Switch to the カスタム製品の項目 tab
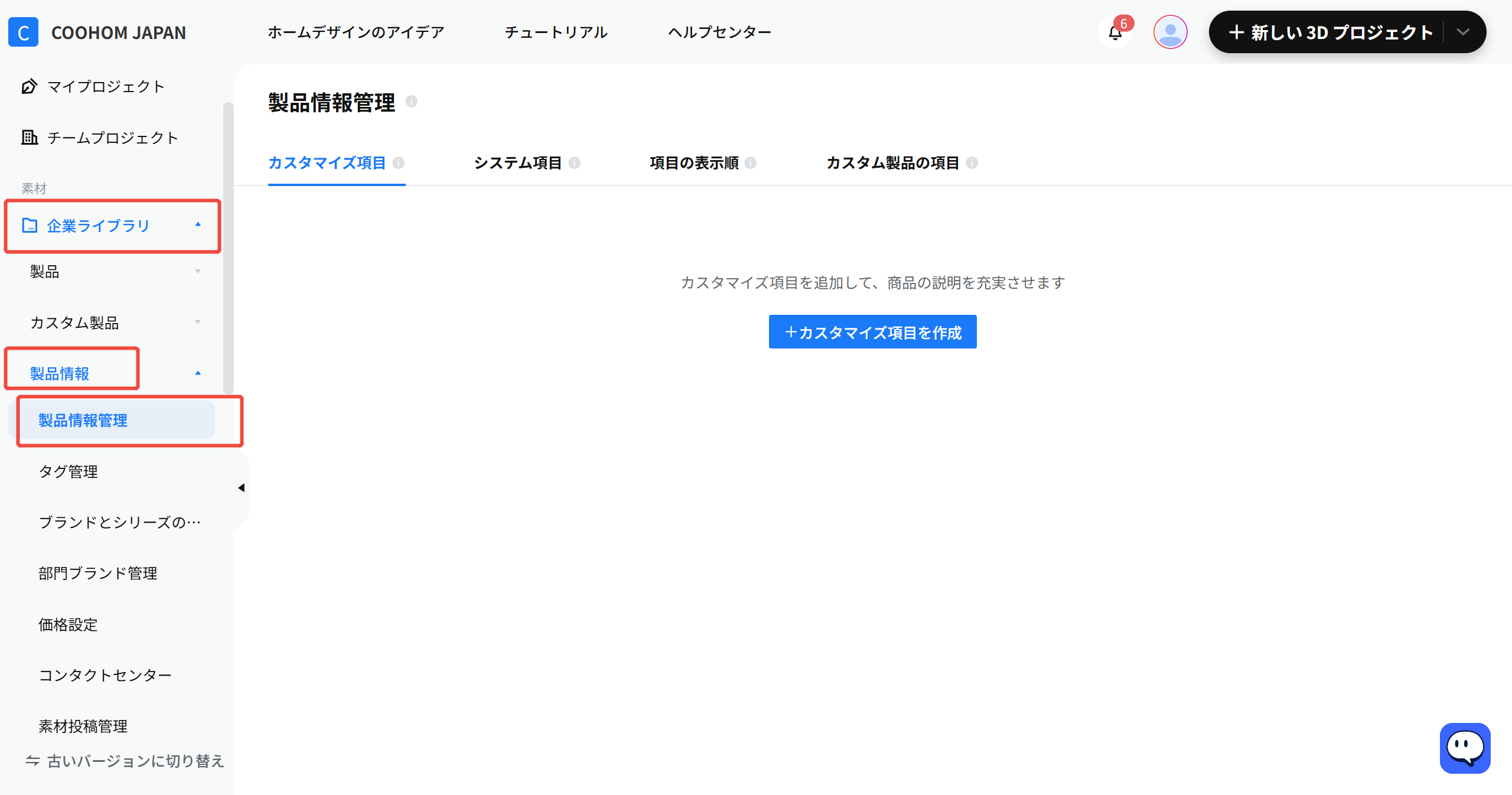This screenshot has width=1512, height=795. (892, 162)
